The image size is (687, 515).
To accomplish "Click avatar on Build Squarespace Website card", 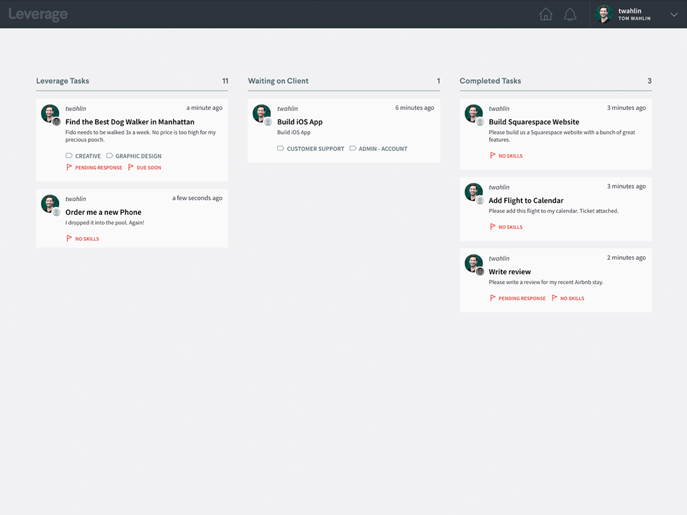I will click(x=474, y=114).
